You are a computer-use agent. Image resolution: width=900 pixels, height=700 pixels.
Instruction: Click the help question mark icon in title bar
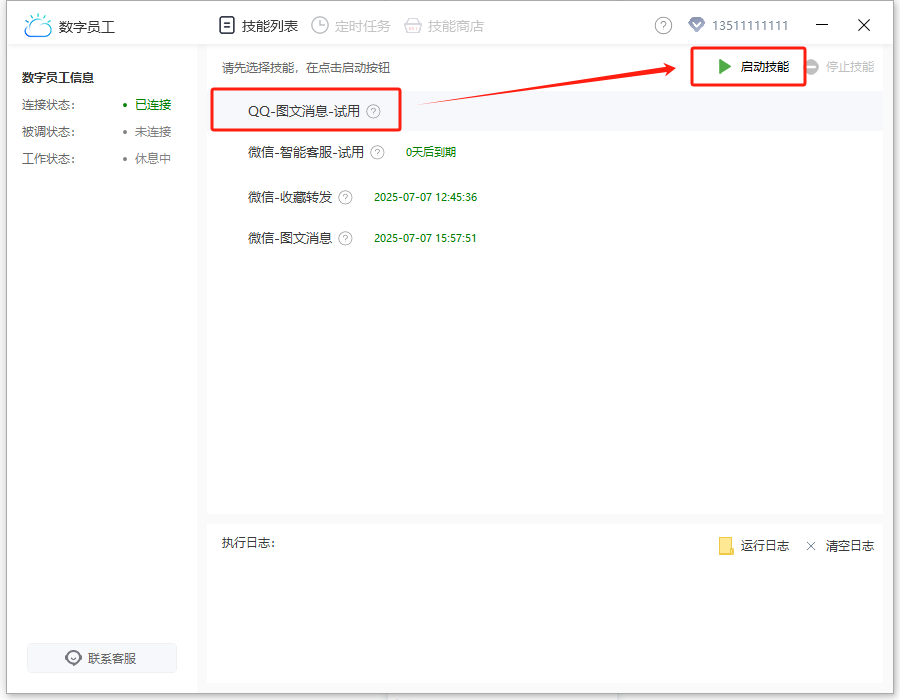663,26
